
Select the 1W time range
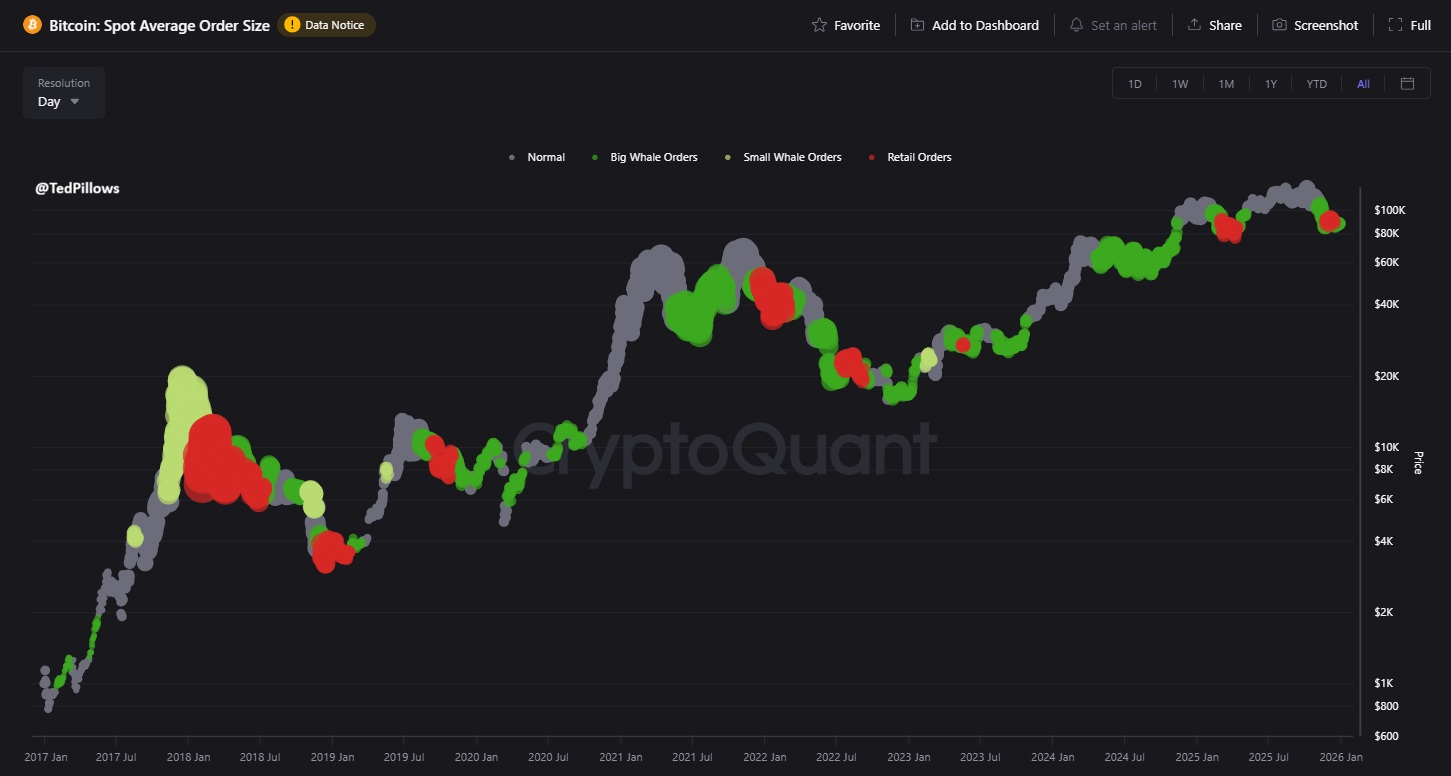[x=1180, y=84]
